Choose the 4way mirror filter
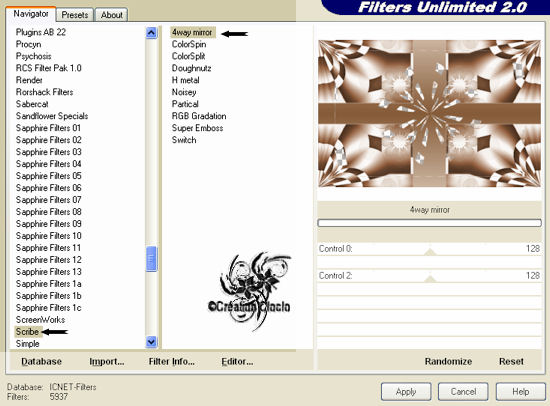550x406 pixels. click(192, 32)
